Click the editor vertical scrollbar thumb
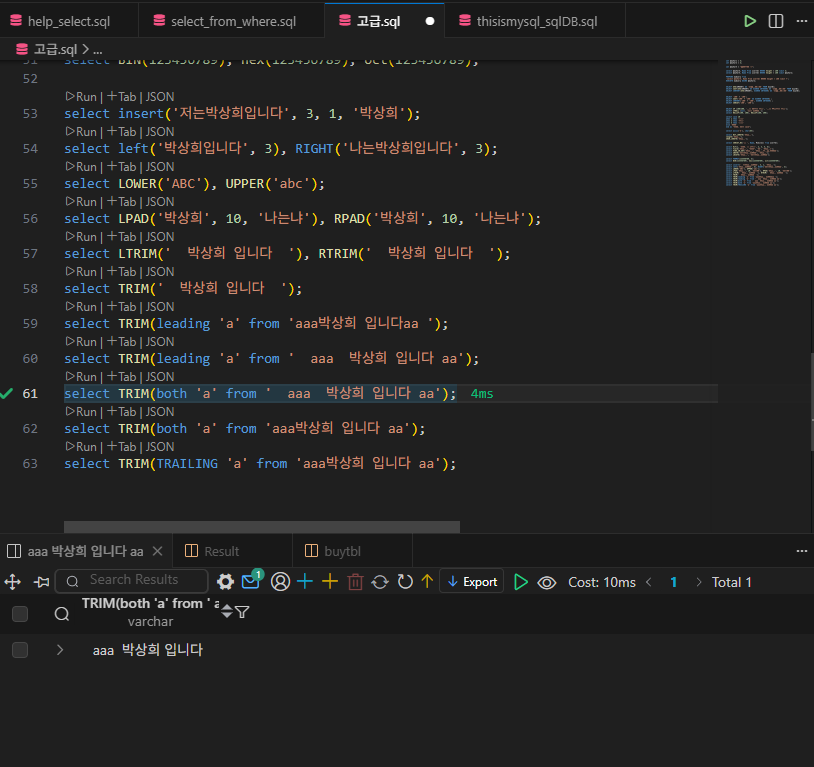Viewport: 814px width, 767px height. 811,402
